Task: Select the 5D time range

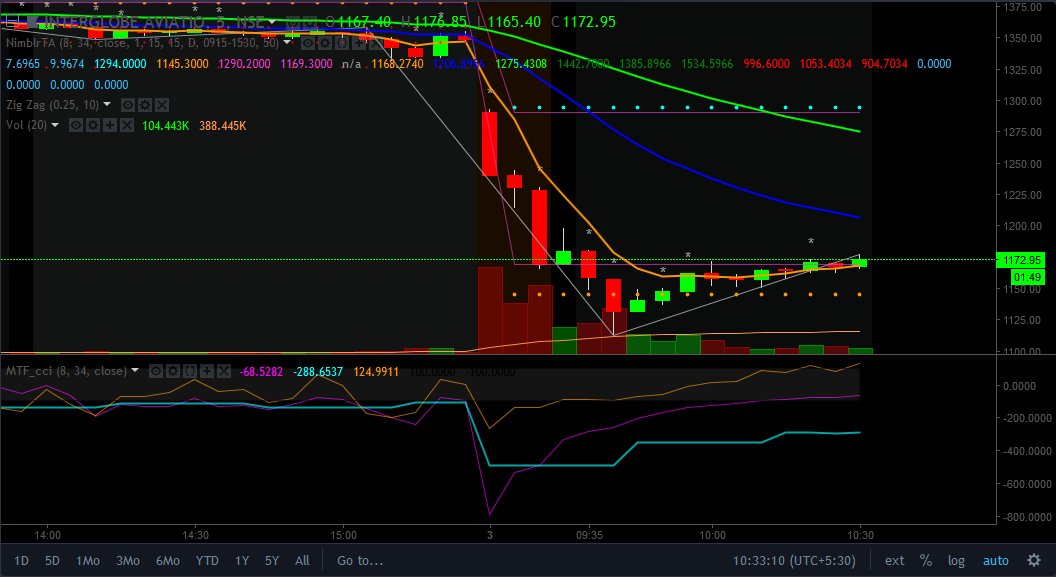Action: click(52, 561)
